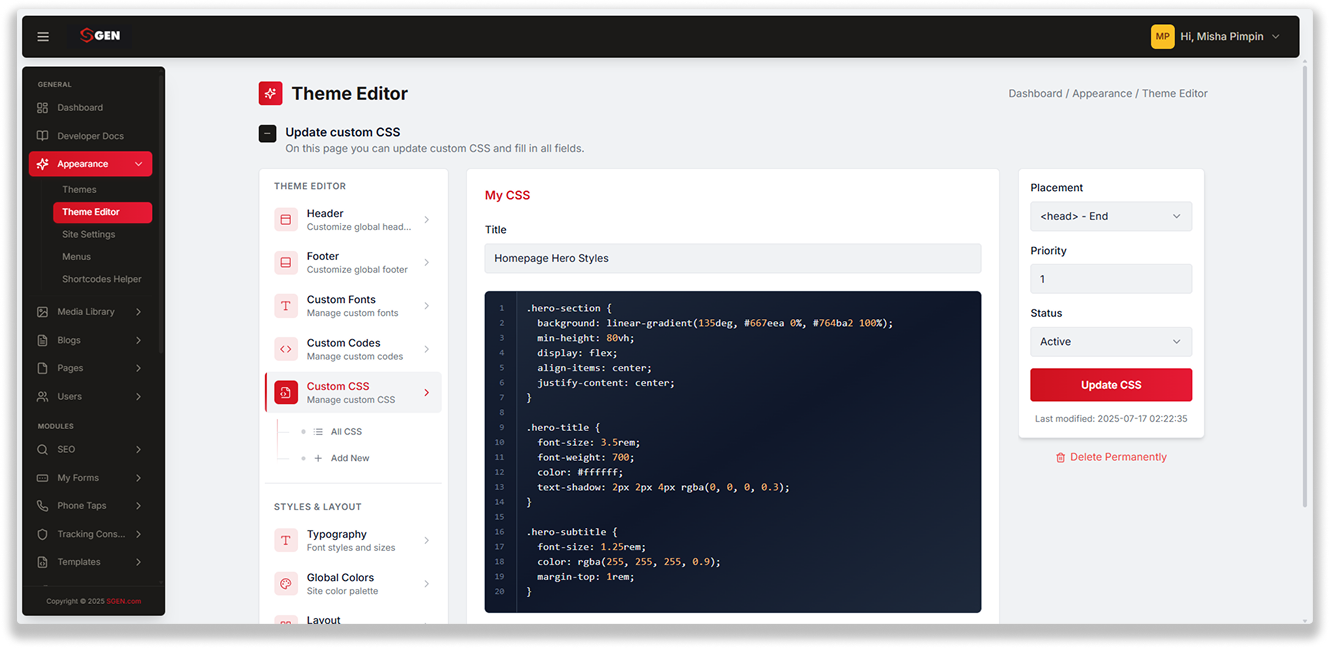Select the Footer layout icon
The image size is (1330, 649).
[x=286, y=262]
